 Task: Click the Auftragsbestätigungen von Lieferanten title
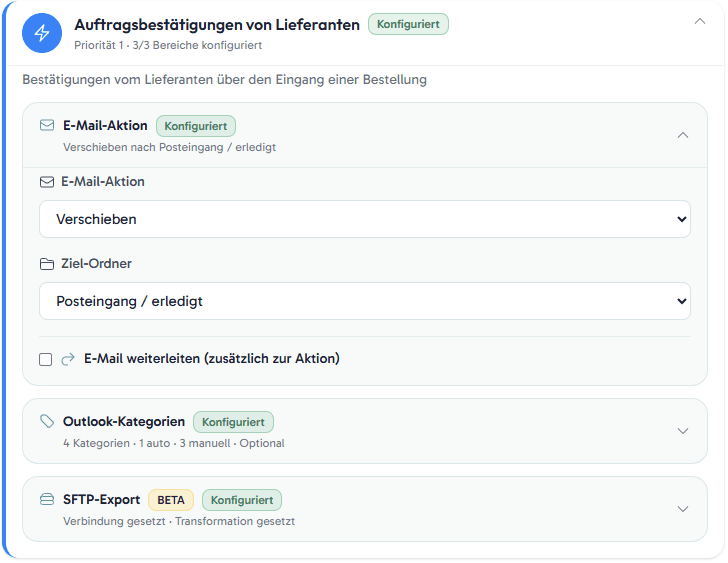pos(217,25)
